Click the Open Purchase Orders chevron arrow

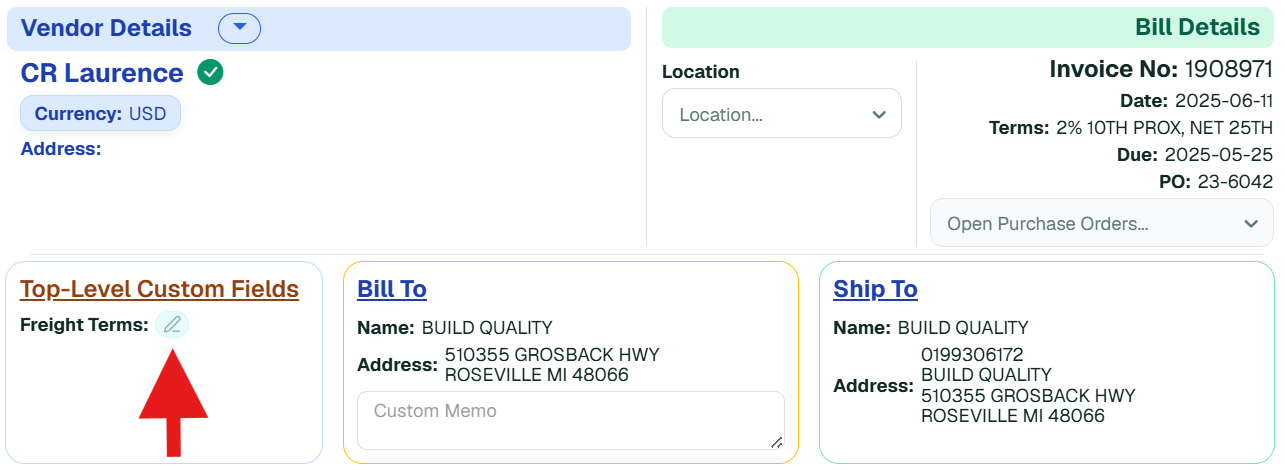click(x=1251, y=224)
